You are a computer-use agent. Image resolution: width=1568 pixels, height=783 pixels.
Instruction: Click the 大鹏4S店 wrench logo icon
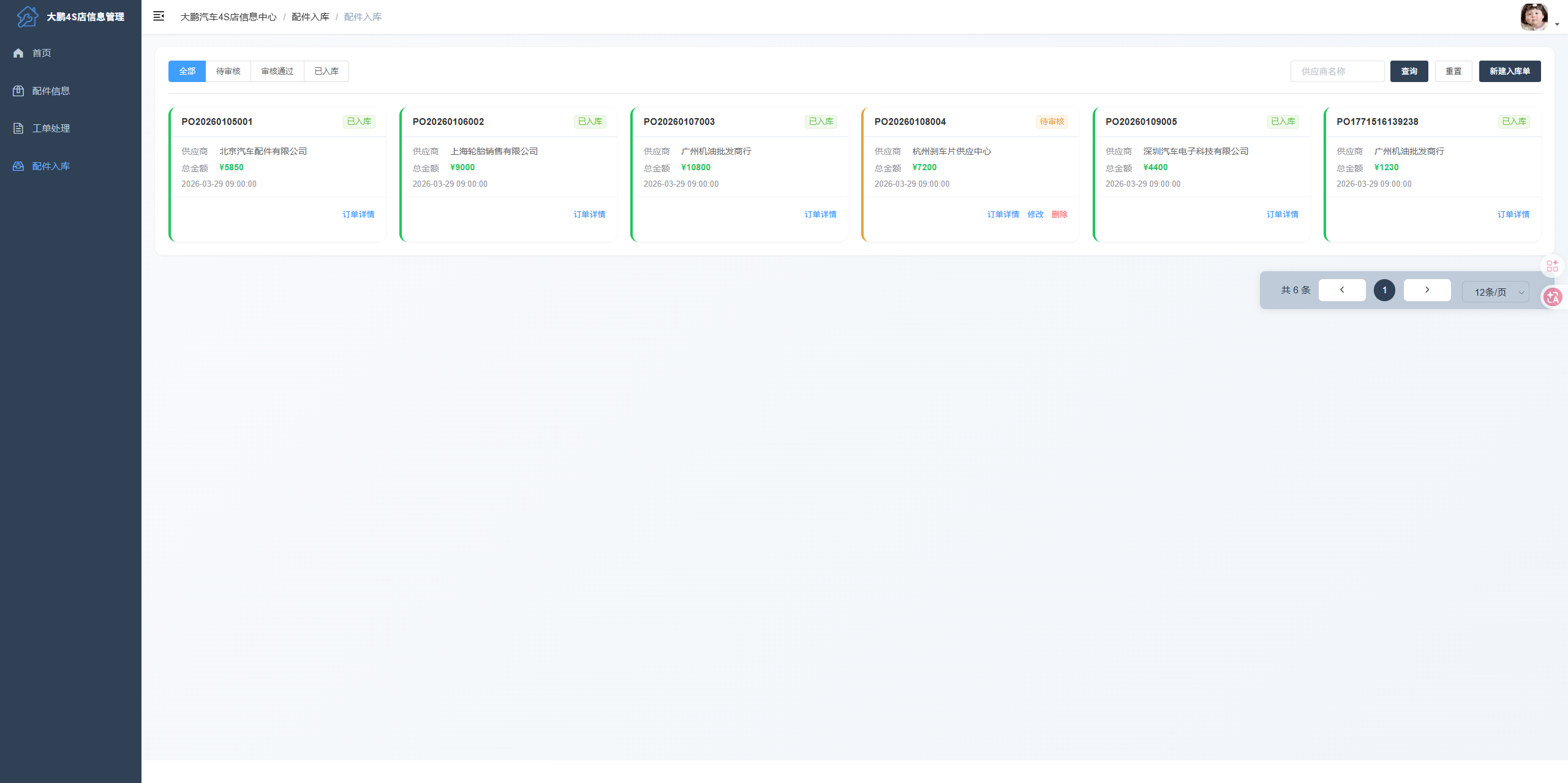click(x=27, y=17)
